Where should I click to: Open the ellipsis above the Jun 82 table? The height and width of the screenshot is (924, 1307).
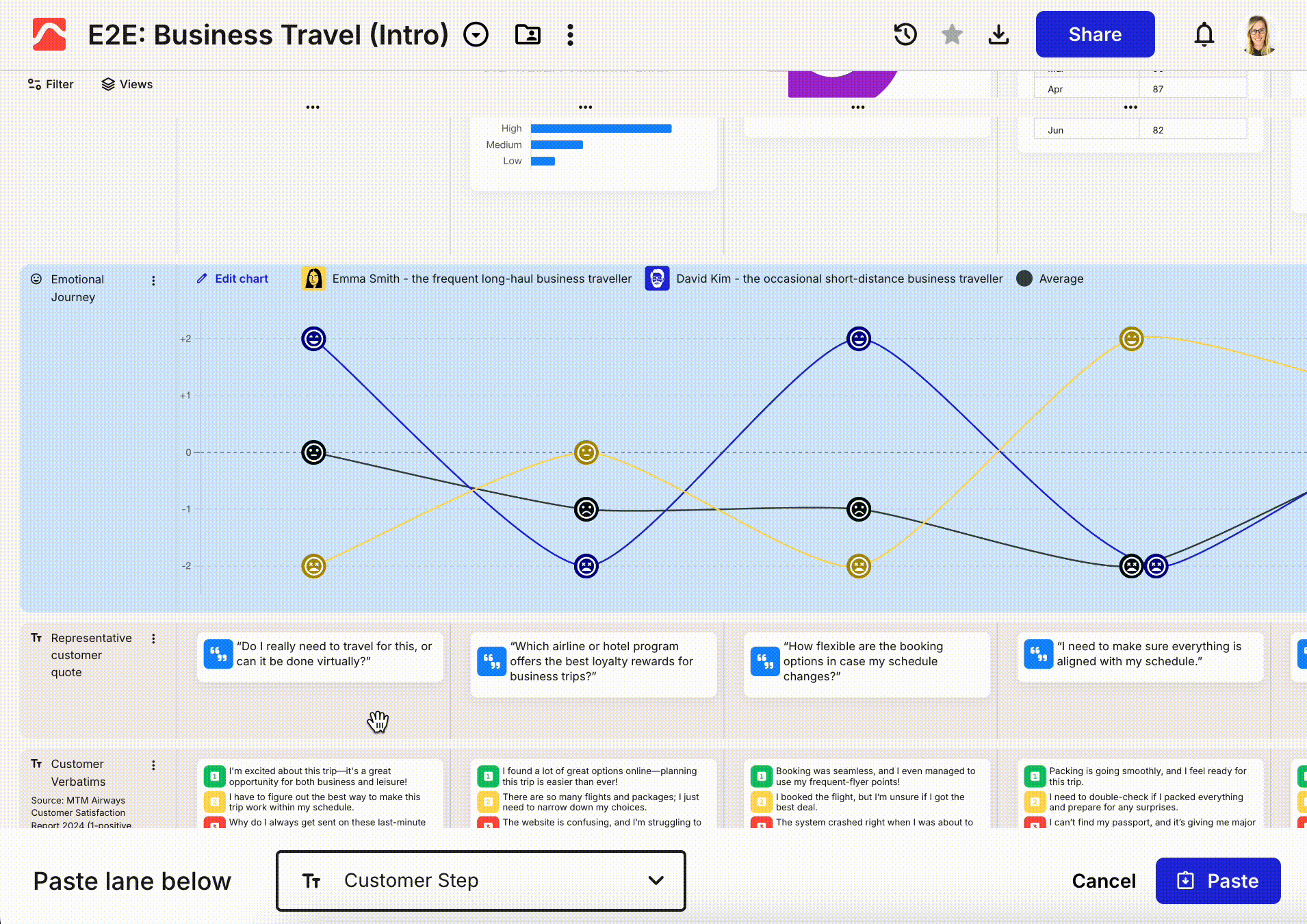click(1130, 107)
